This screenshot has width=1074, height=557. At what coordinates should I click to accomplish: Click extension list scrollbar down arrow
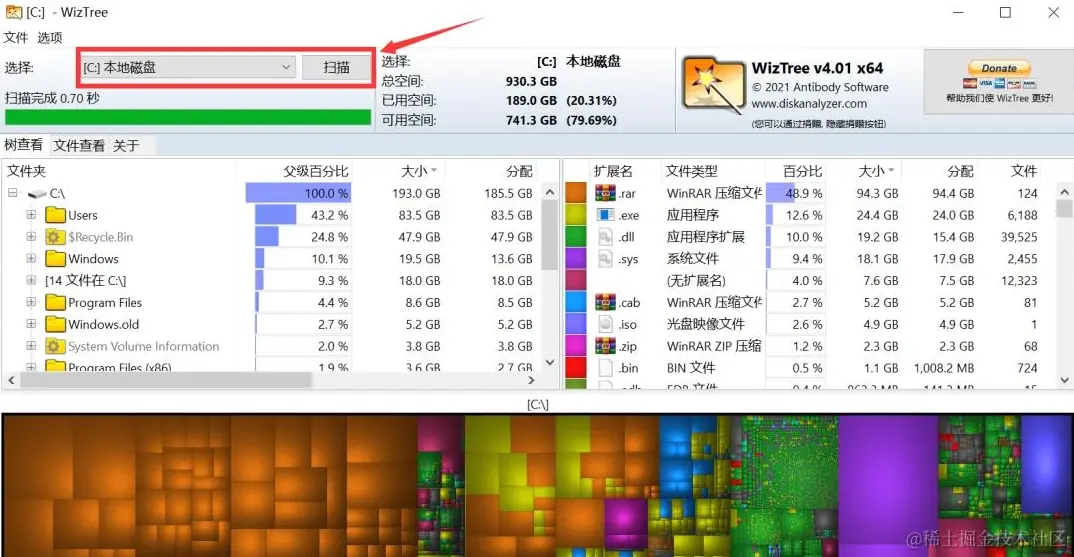pos(1064,380)
